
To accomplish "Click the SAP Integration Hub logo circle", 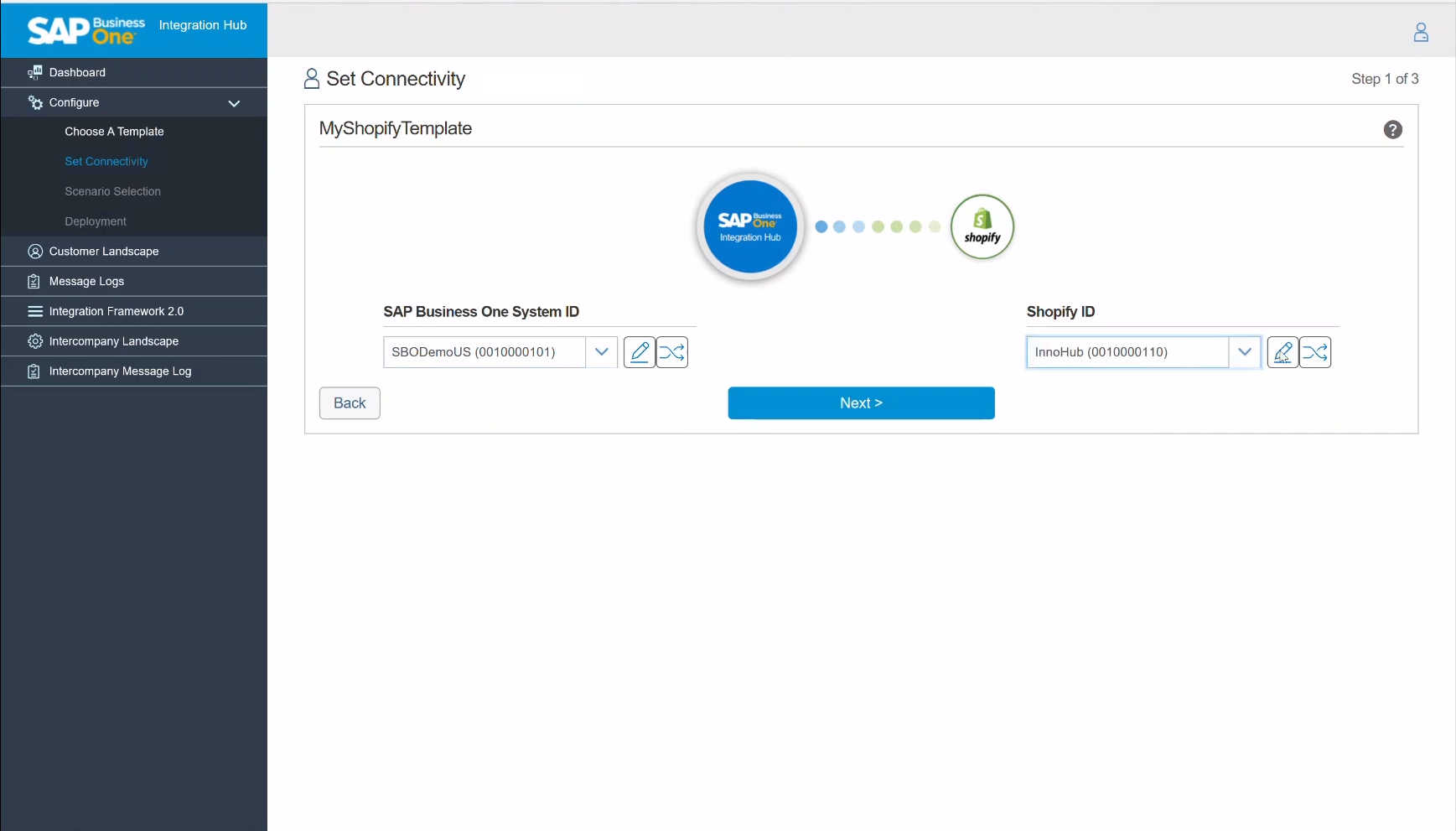I will click(750, 226).
